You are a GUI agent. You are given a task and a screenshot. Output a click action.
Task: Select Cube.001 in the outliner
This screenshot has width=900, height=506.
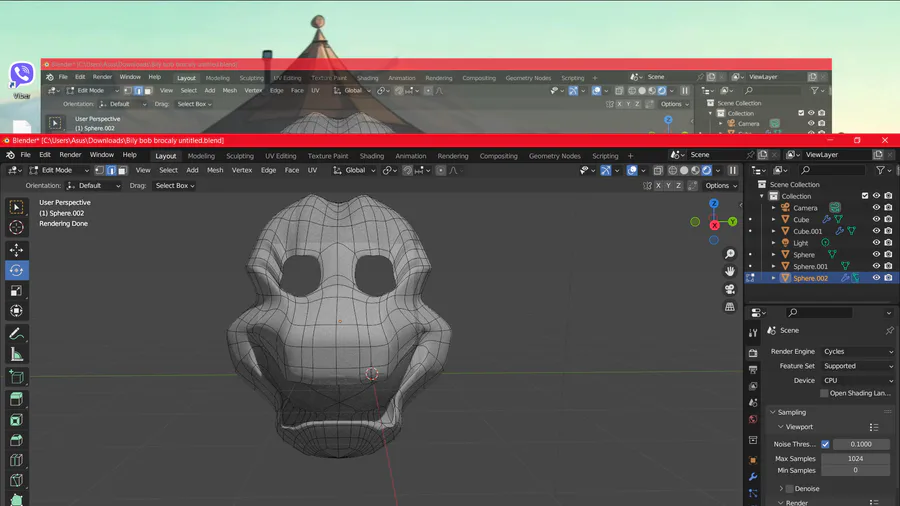(808, 231)
